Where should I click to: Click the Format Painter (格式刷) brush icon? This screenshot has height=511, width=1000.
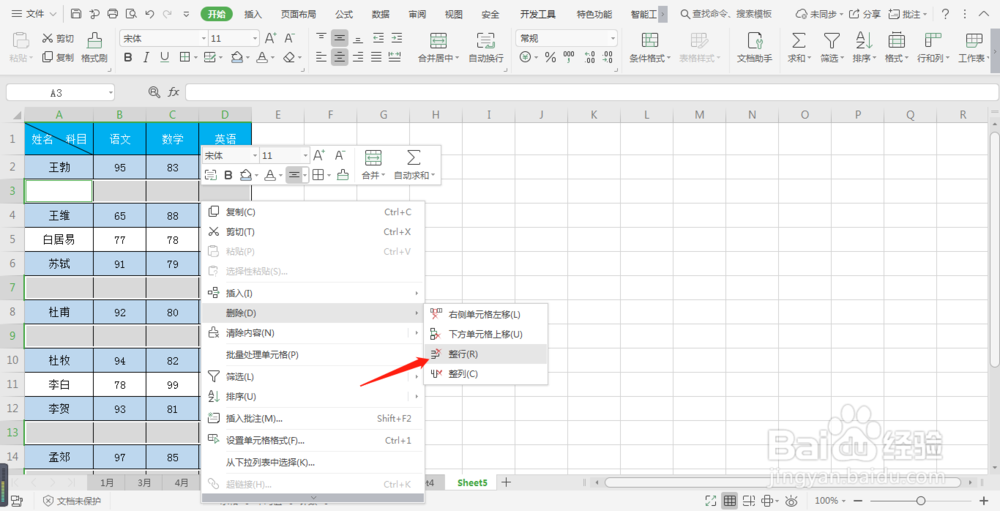[x=94, y=40]
